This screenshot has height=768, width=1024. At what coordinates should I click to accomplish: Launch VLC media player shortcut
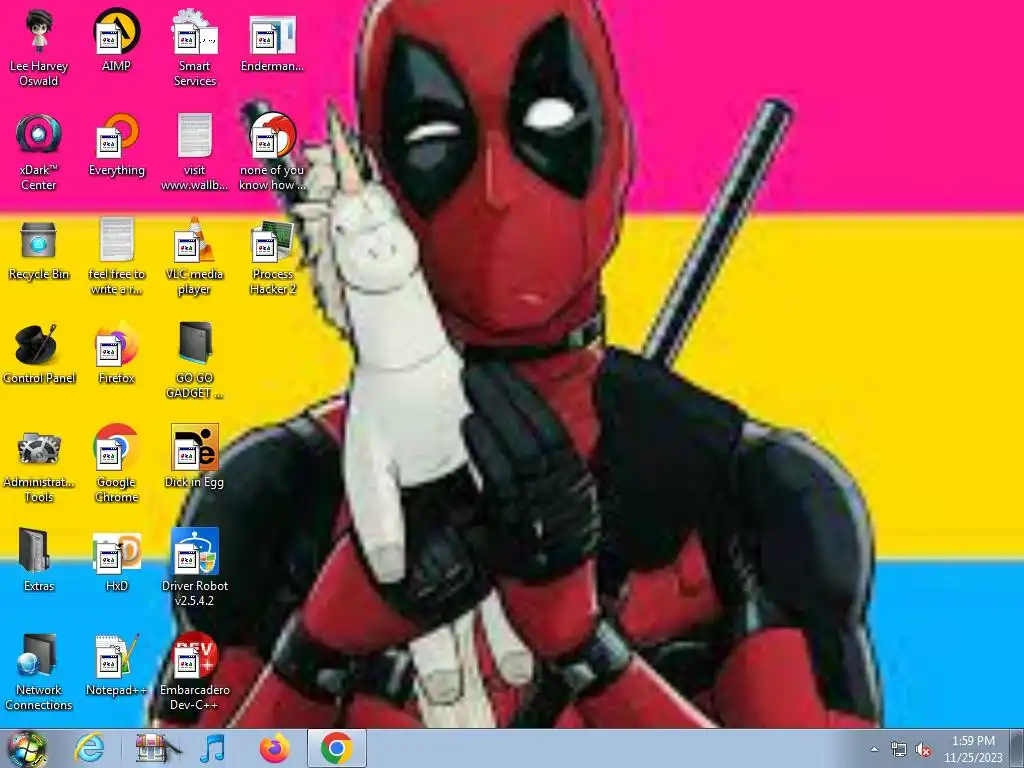(x=195, y=256)
